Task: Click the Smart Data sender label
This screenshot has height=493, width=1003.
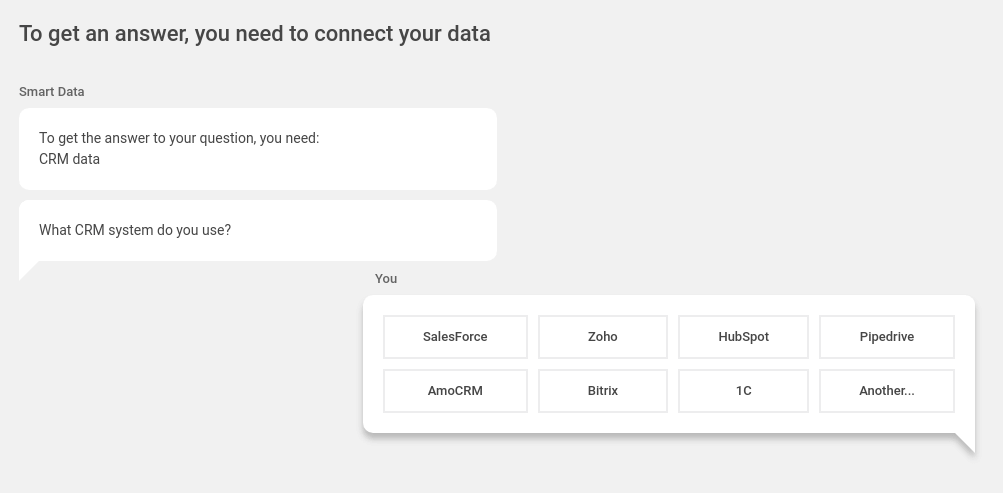Action: (x=52, y=92)
